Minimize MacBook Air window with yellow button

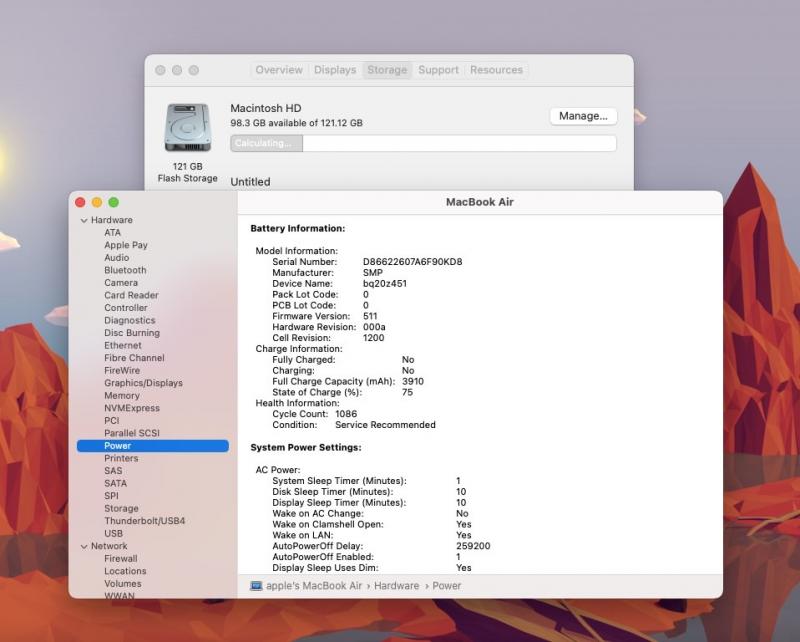click(97, 203)
